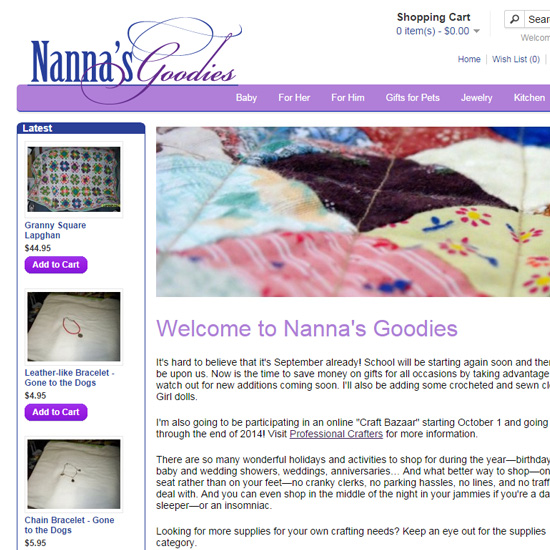Visit the Professional Crafters link

pyautogui.click(x=336, y=434)
